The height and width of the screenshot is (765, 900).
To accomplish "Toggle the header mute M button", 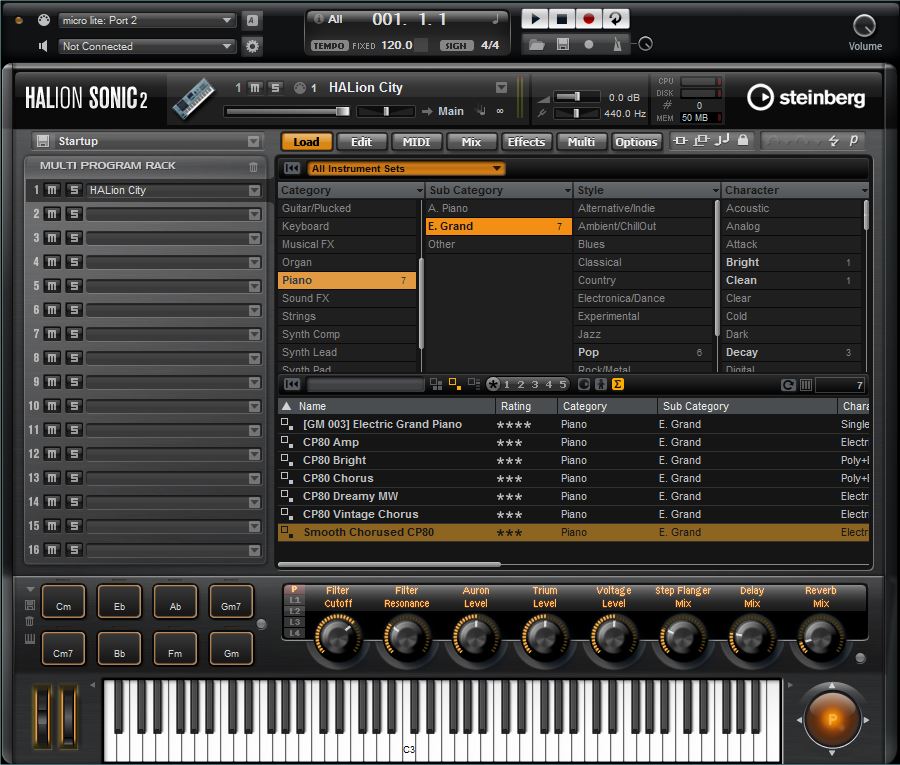I will tap(255, 88).
